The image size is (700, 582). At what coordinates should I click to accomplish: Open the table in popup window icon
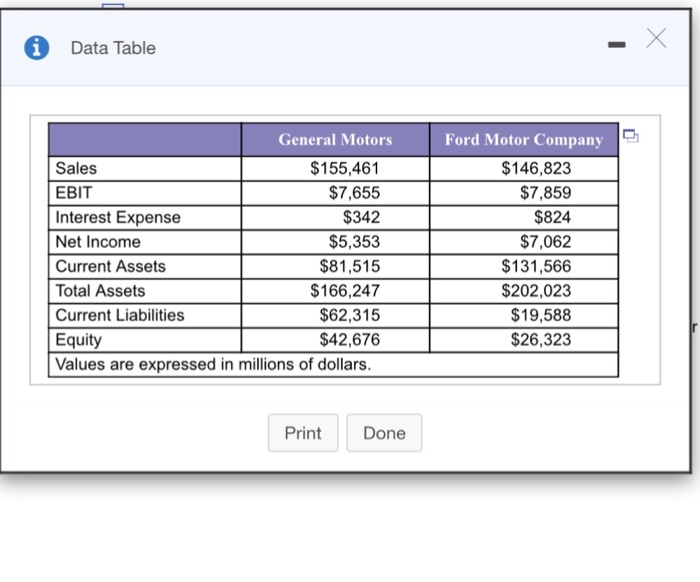point(631,136)
